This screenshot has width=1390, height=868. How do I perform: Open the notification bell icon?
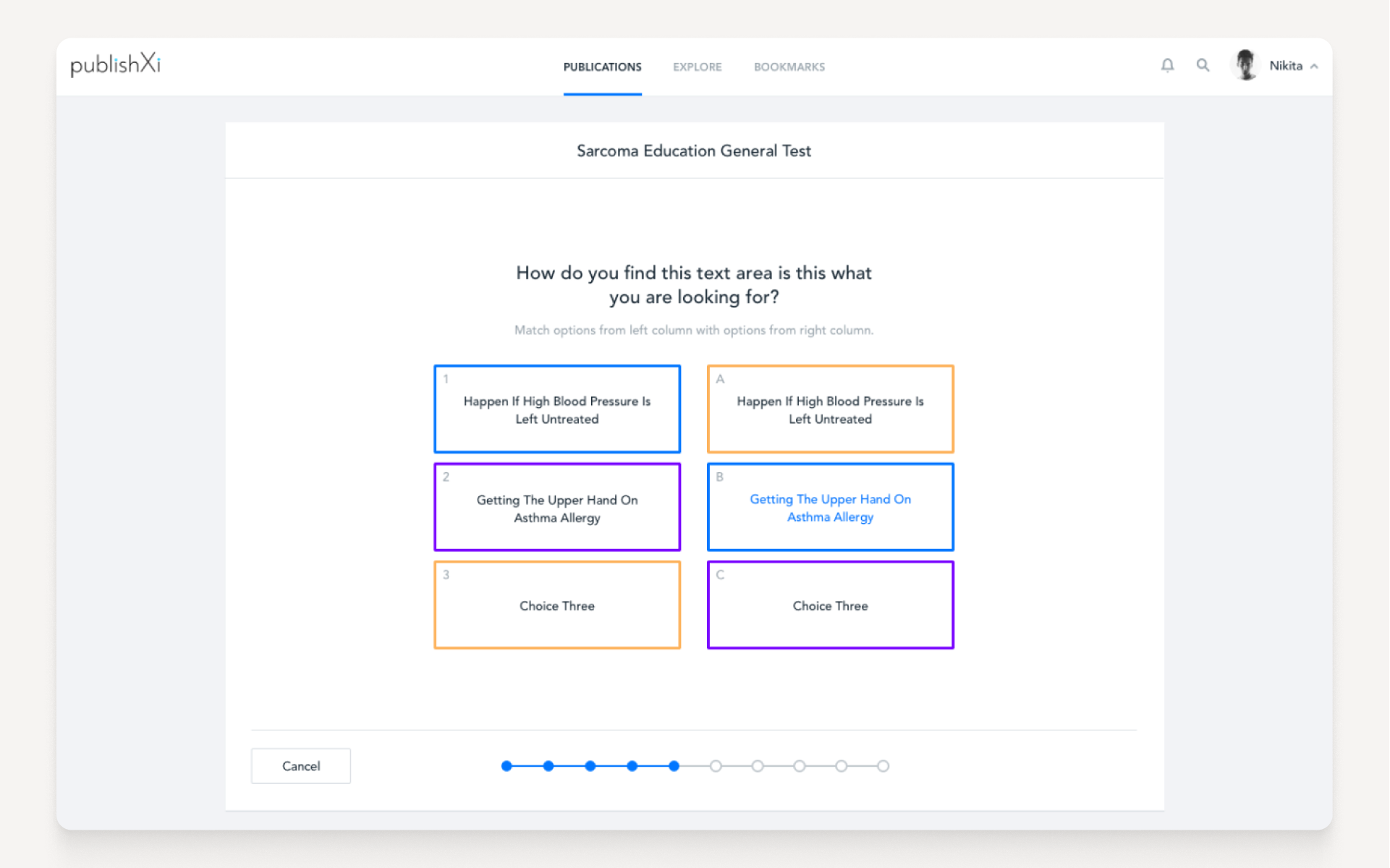tap(1167, 65)
